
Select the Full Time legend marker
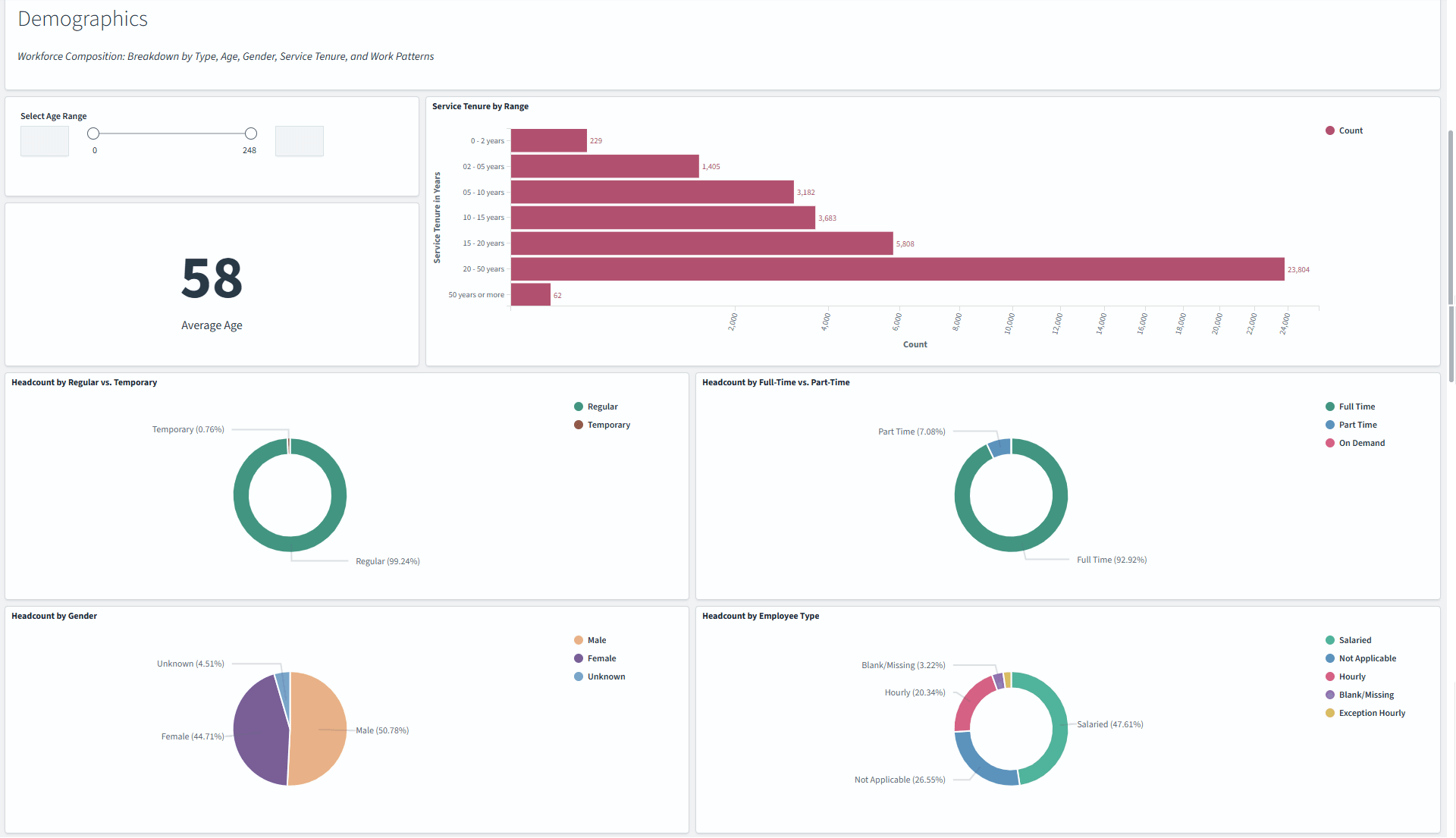pos(1329,406)
